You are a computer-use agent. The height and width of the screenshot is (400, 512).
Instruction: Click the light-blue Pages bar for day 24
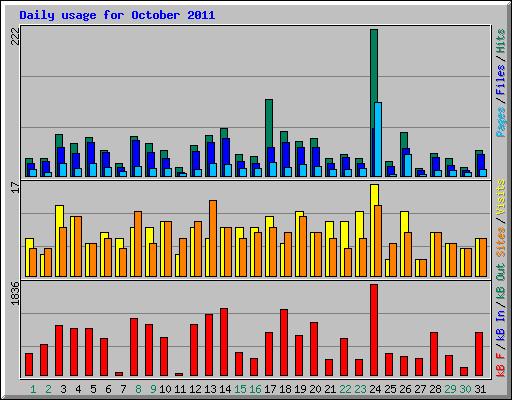(x=378, y=139)
